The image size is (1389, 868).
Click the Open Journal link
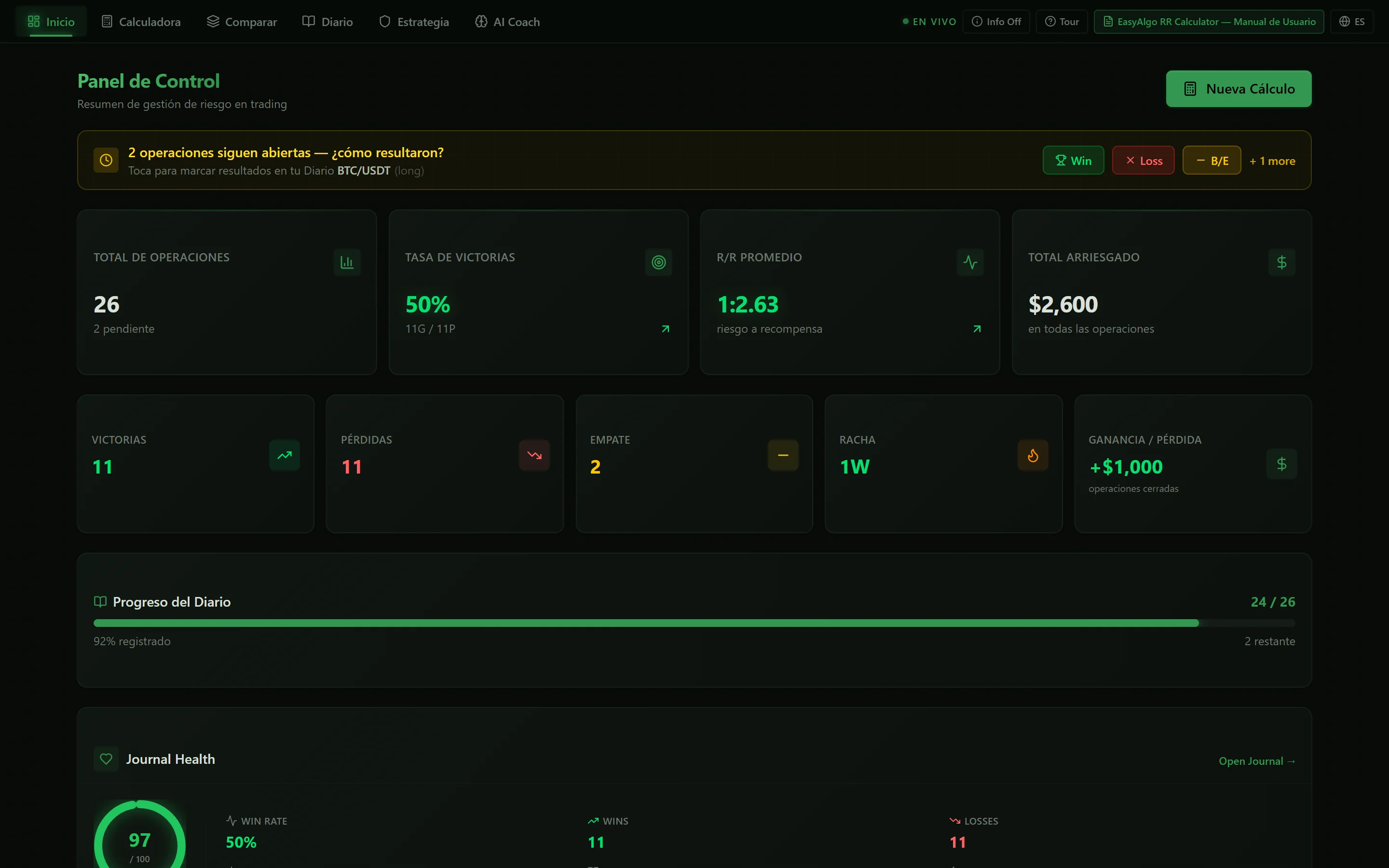(1257, 761)
